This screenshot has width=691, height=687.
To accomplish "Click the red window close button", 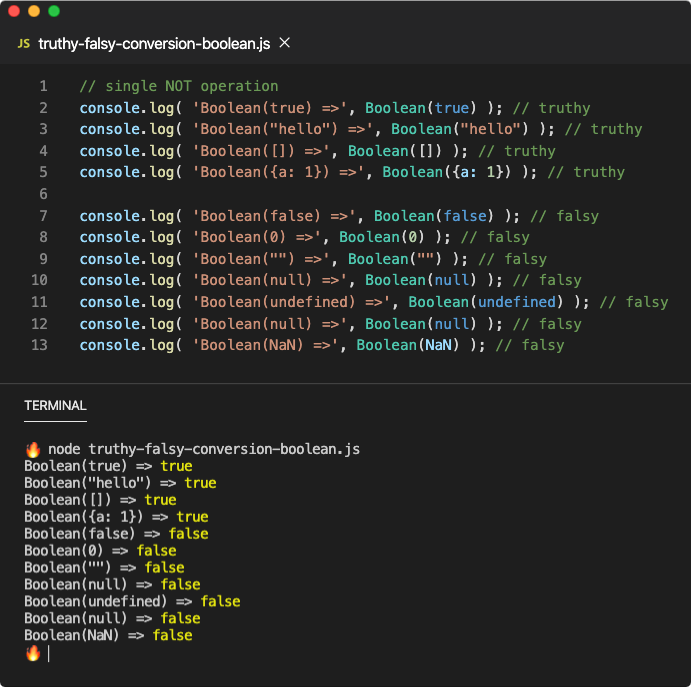I will click(14, 11).
